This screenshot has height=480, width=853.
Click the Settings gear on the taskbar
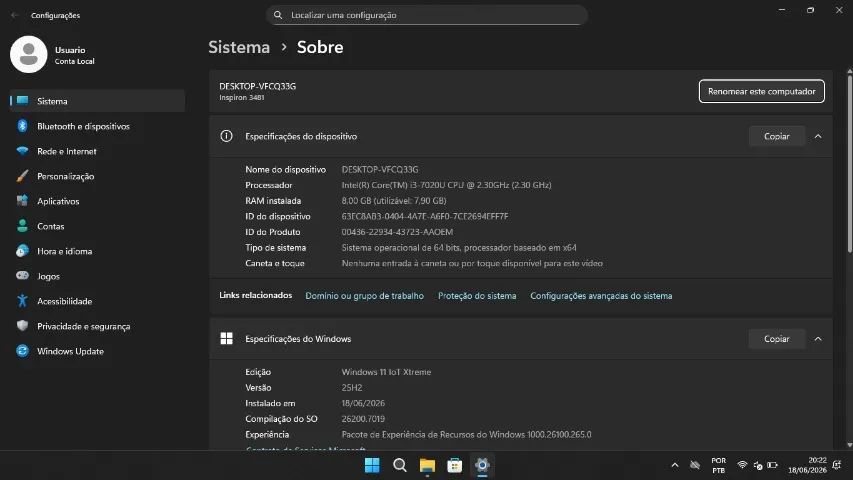click(482, 465)
